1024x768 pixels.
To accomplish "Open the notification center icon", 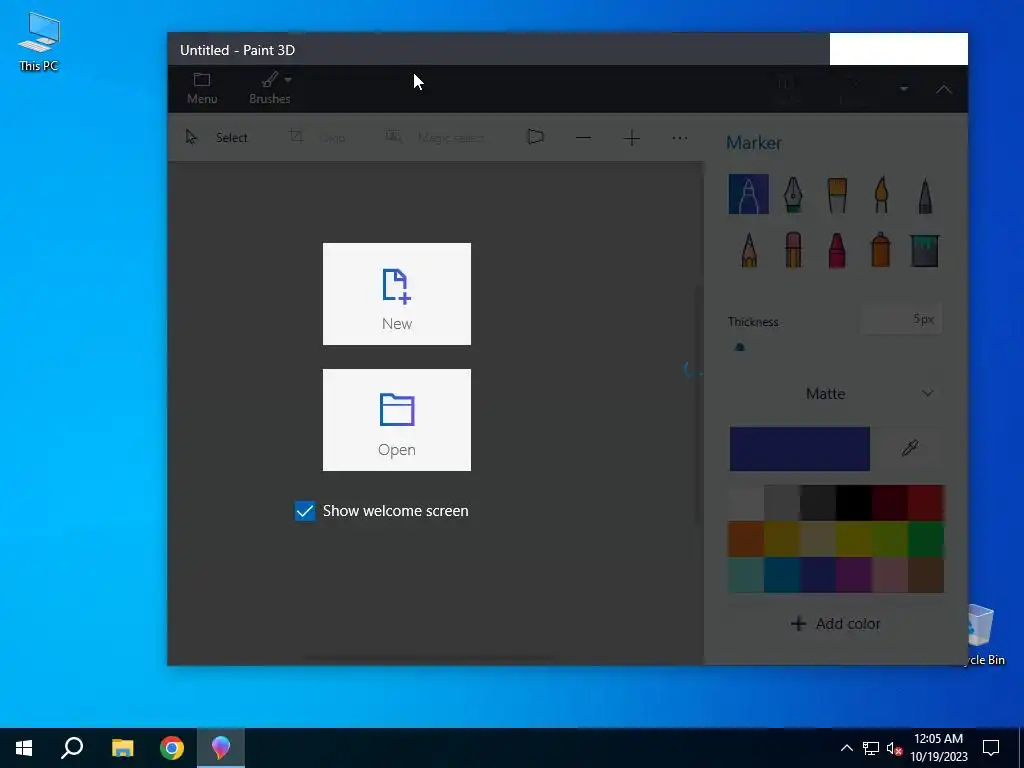I will (991, 748).
